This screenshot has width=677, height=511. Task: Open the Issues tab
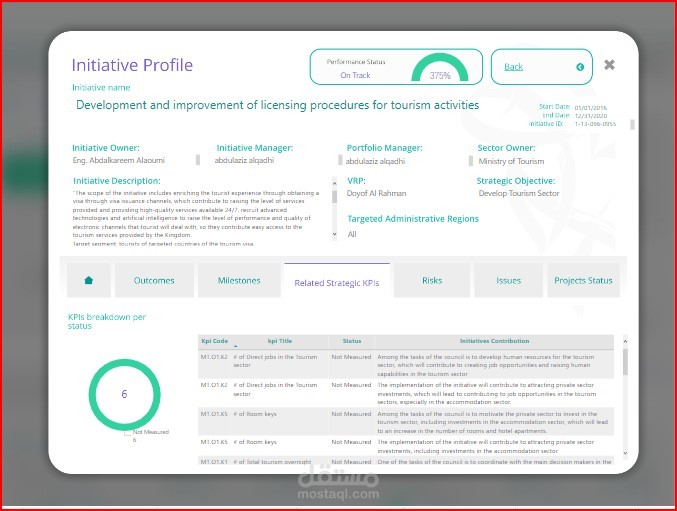(x=508, y=281)
